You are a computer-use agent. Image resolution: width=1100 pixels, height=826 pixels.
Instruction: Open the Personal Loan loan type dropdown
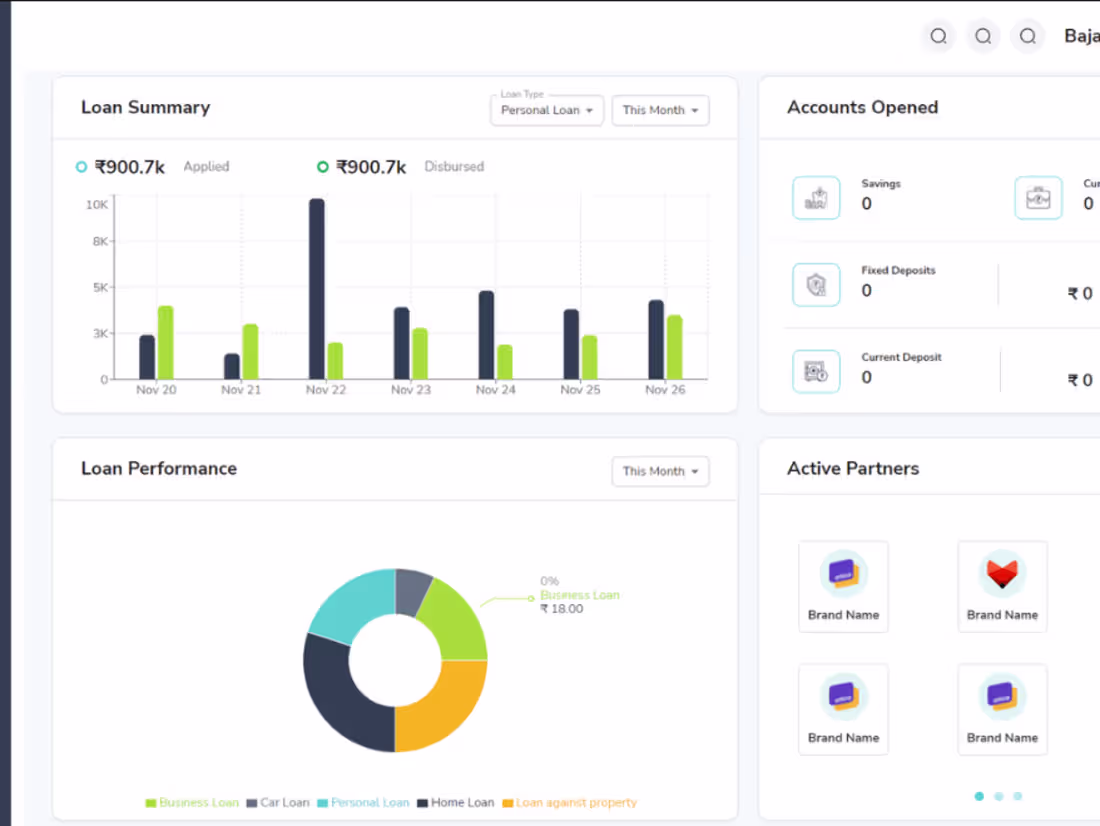click(x=547, y=110)
